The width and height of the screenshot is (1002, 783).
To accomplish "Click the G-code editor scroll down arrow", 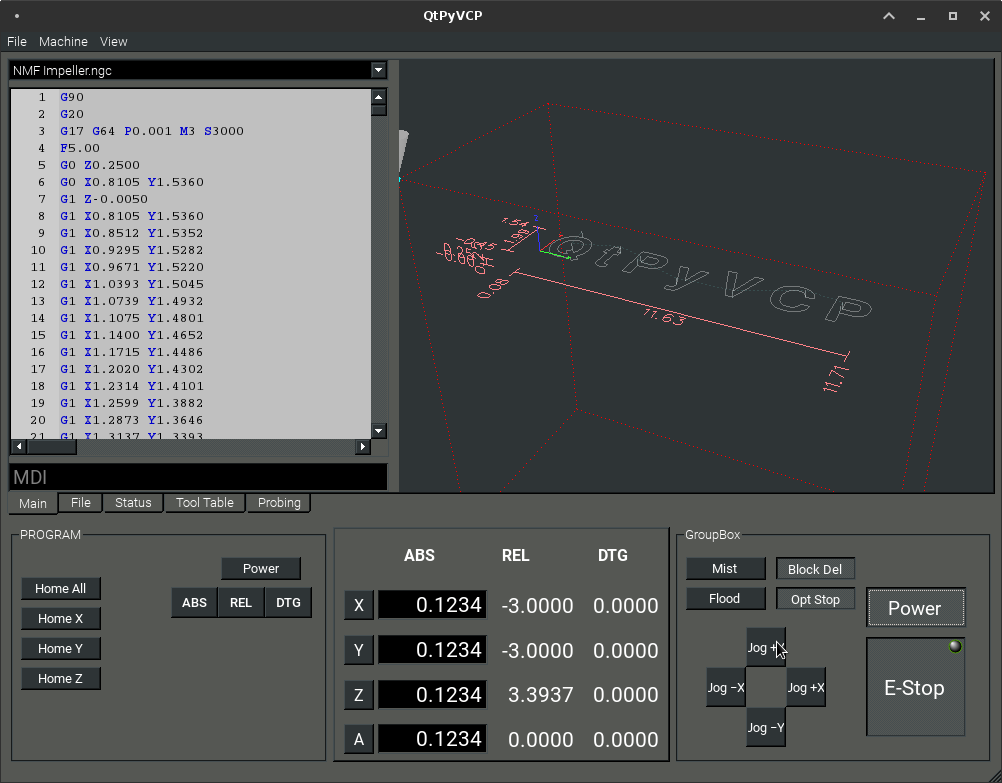I will point(378,431).
